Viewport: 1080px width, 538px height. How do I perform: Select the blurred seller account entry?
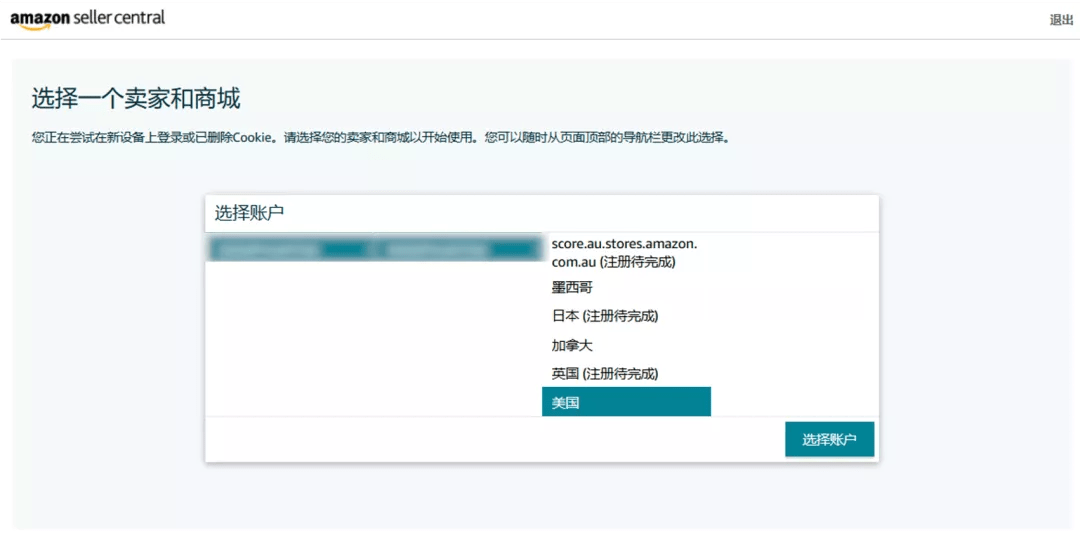pyautogui.click(x=372, y=248)
